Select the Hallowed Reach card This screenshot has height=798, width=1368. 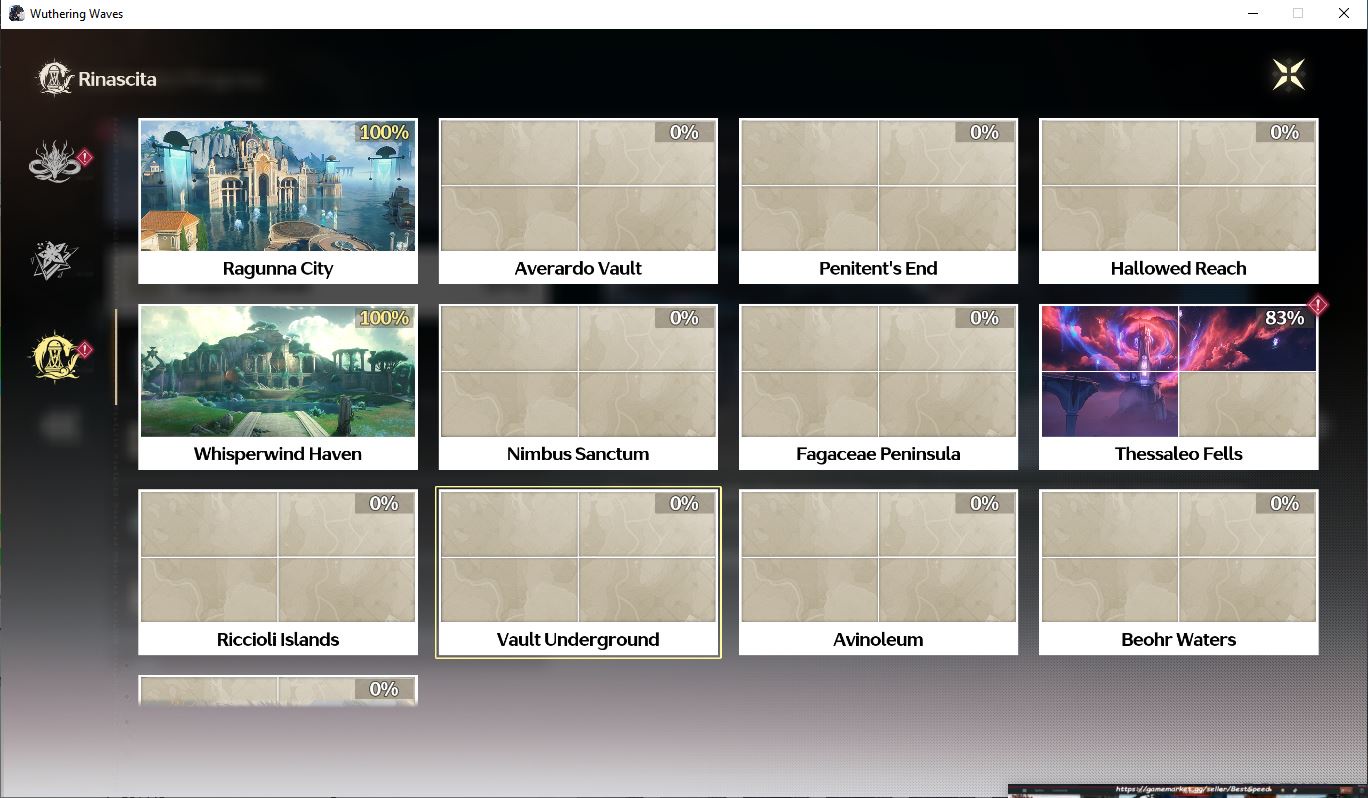1178,201
